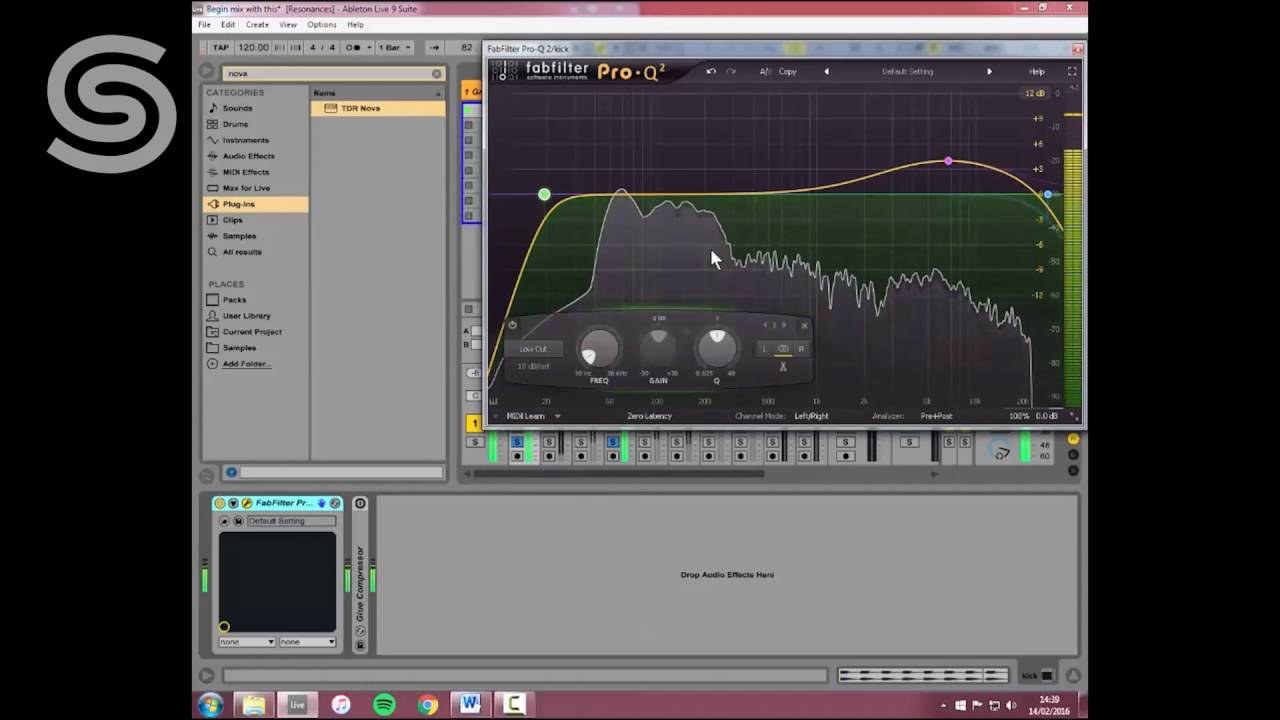
Task: Toggle the FabFilter device activator
Action: (x=220, y=503)
